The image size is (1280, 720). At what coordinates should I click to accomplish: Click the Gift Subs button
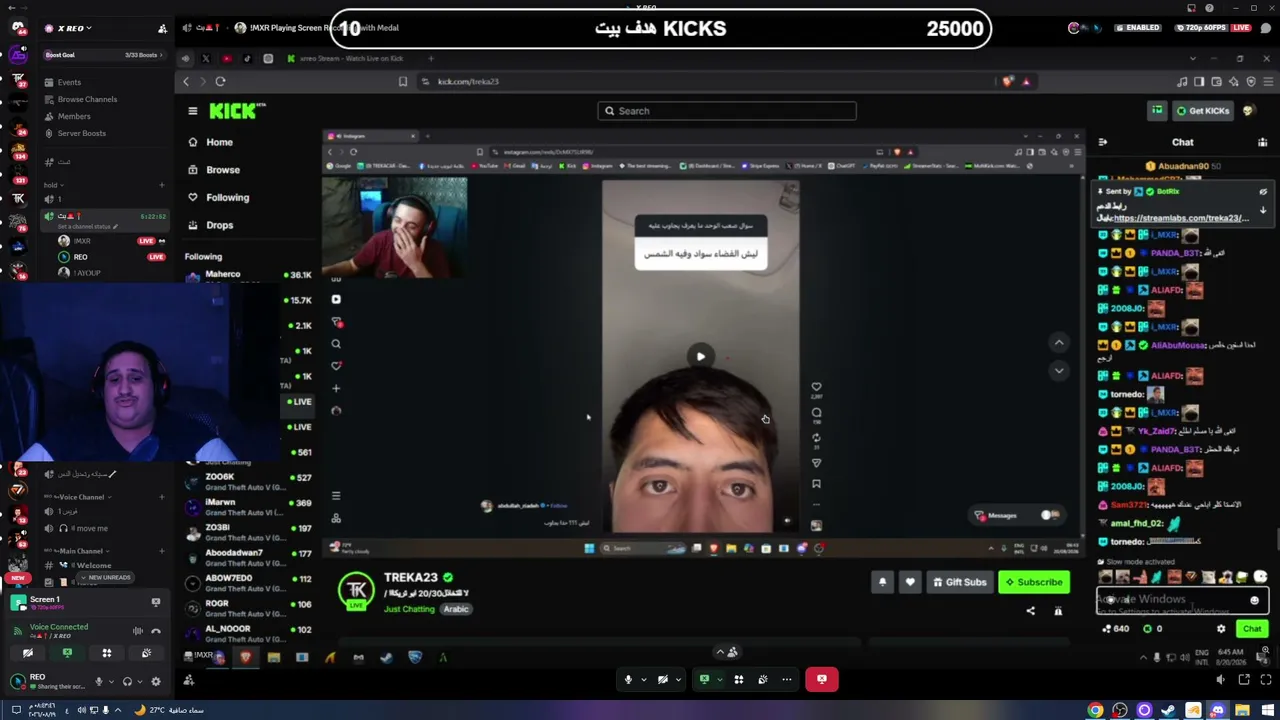[959, 582]
